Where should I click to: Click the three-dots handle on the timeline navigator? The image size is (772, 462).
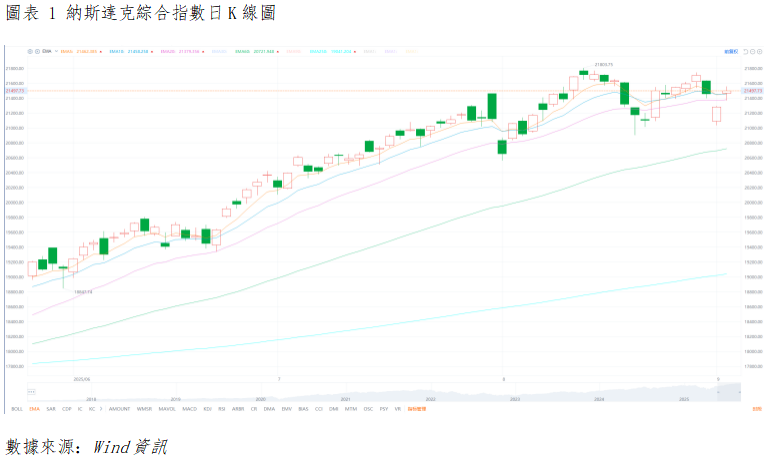click(x=31, y=392)
